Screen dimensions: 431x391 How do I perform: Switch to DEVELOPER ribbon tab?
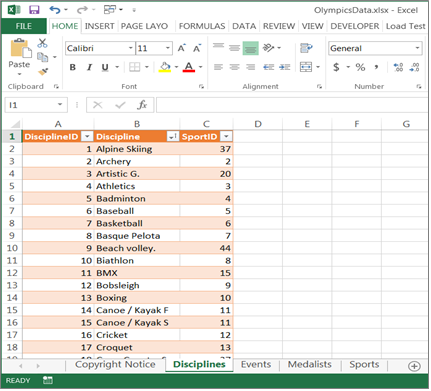[355, 26]
